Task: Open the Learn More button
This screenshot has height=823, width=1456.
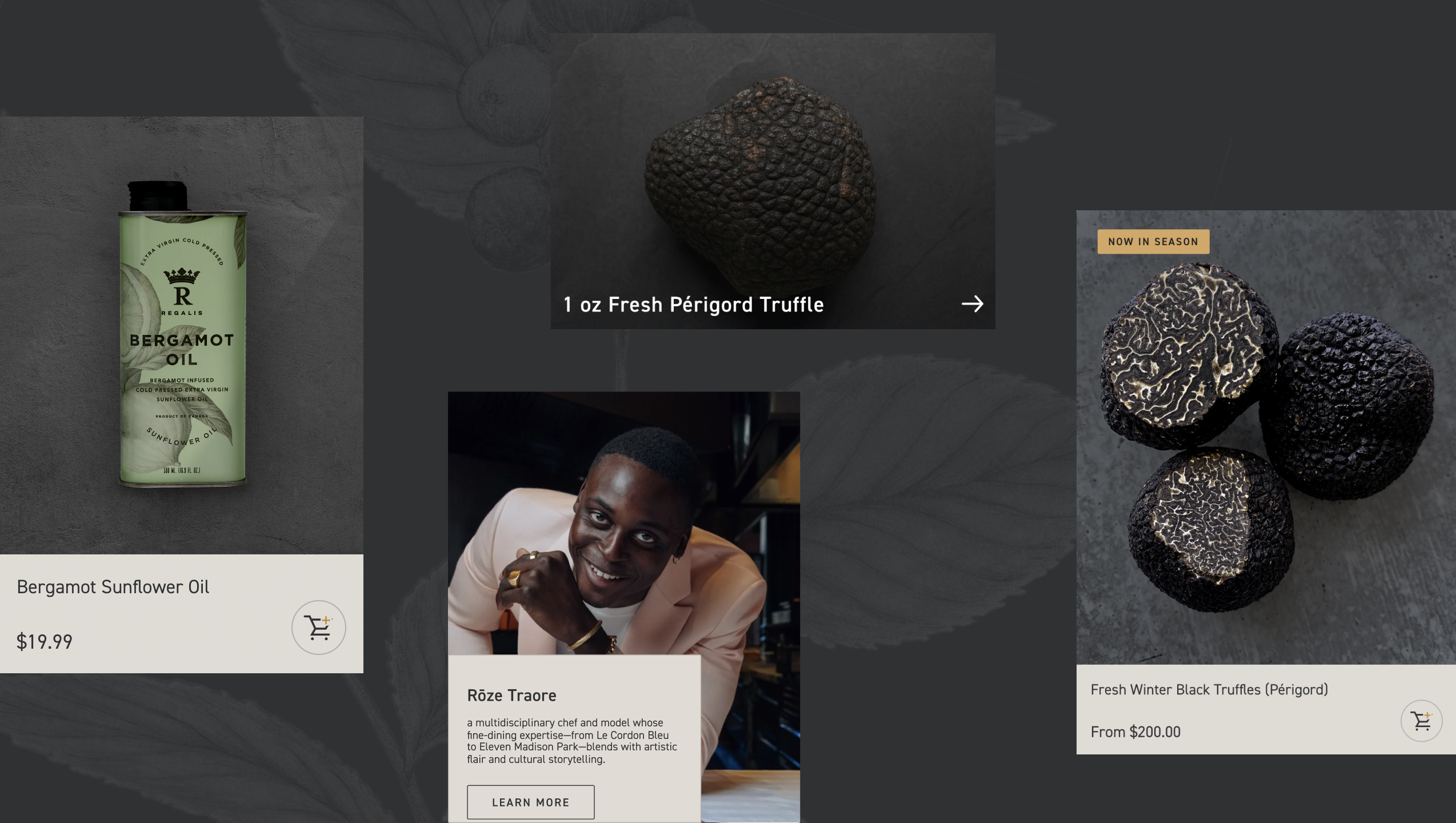Action: pyautogui.click(x=530, y=802)
